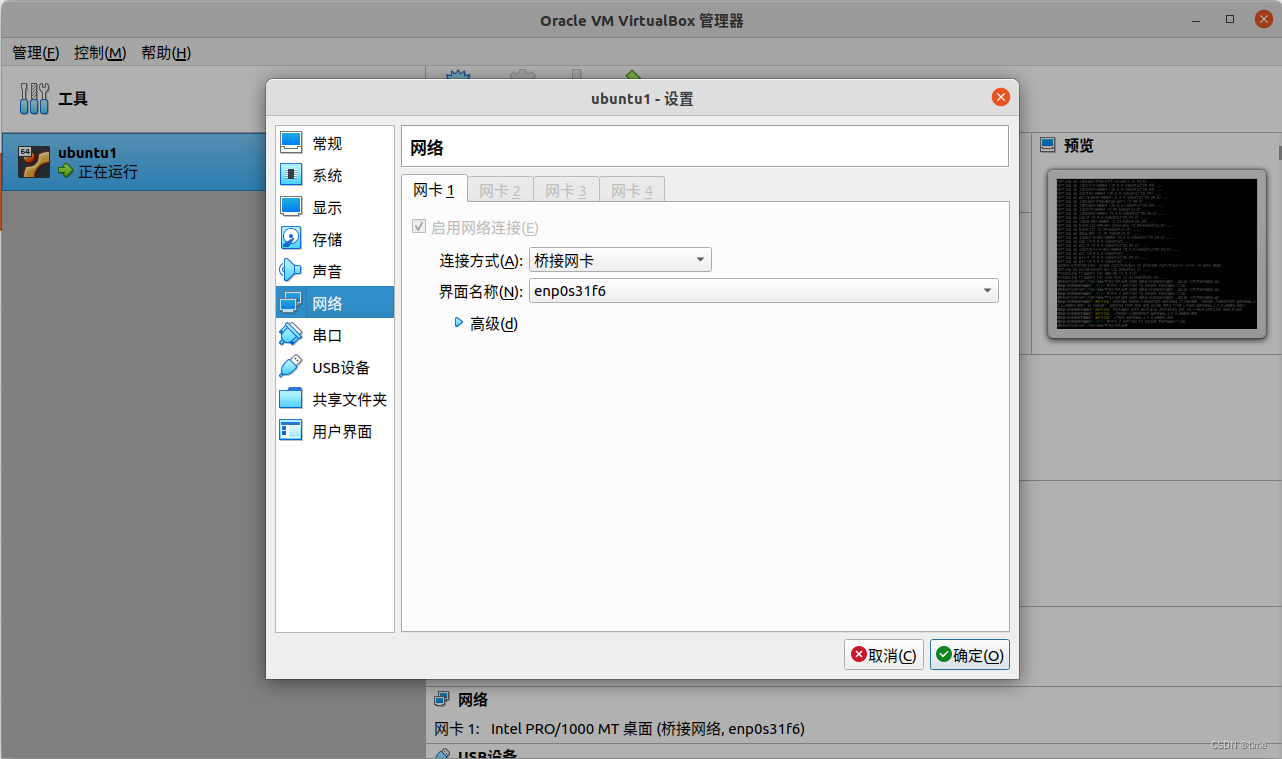Open the 连接方式 dropdown showing 桥接网卡
Viewport: 1282px width, 759px height.
[x=620, y=260]
